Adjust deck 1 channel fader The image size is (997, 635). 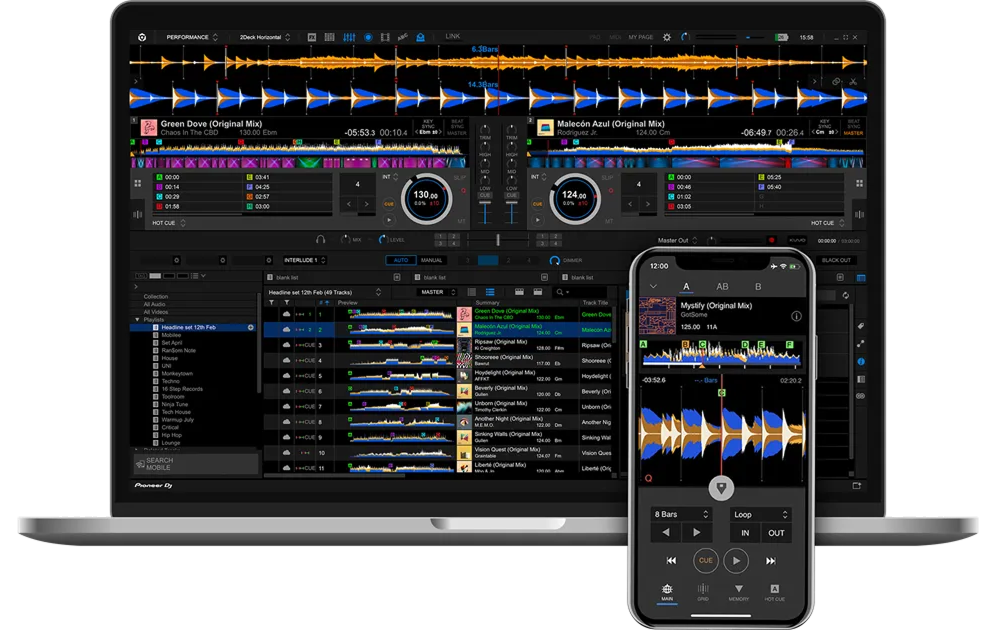[x=485, y=212]
